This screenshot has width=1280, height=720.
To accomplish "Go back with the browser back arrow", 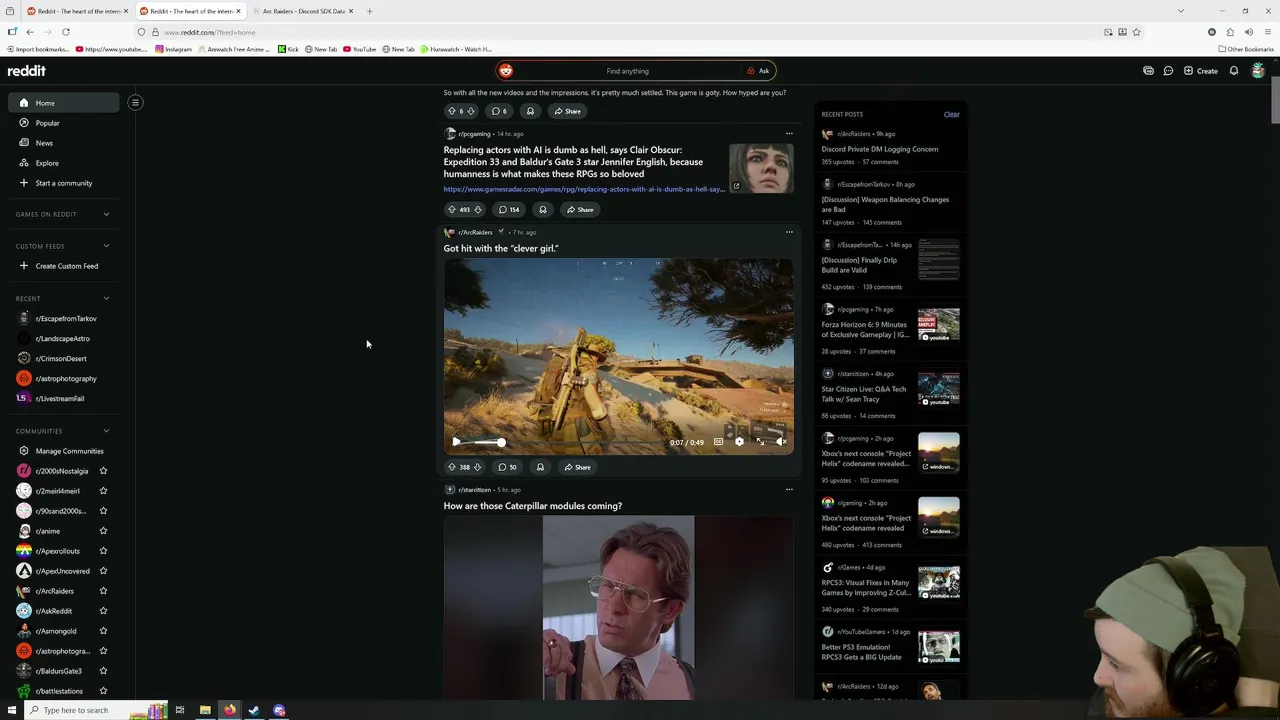I will coord(30,32).
